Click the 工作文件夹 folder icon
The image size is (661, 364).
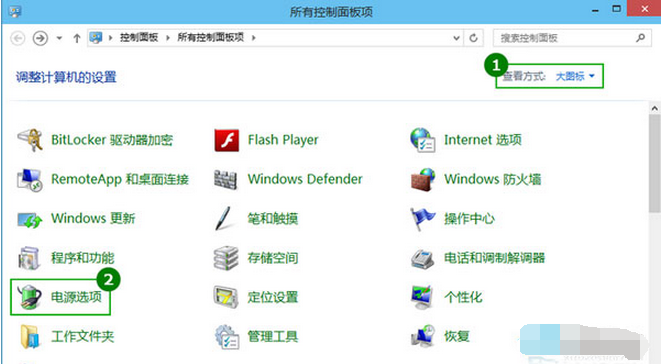pos(30,337)
